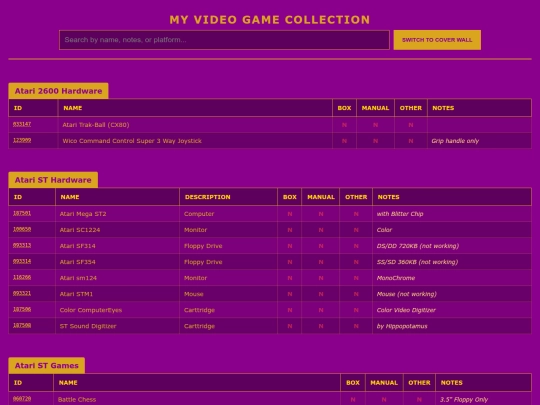Click the 'Carttridge' description for Color ComputerEyes

[x=199, y=310]
